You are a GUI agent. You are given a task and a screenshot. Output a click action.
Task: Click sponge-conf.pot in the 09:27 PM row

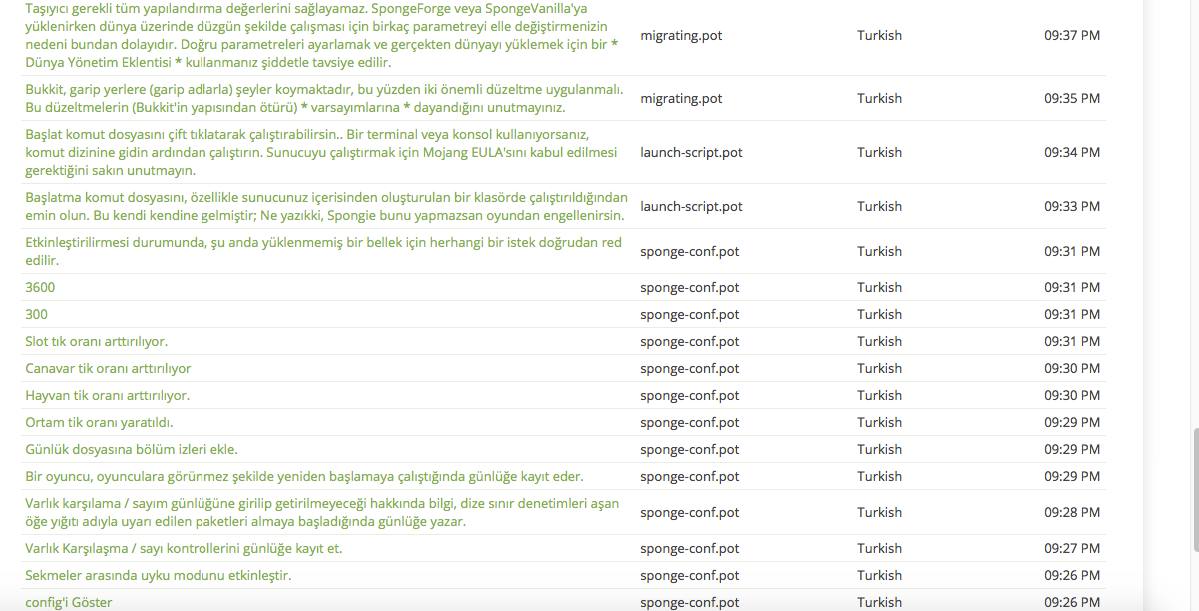click(690, 548)
